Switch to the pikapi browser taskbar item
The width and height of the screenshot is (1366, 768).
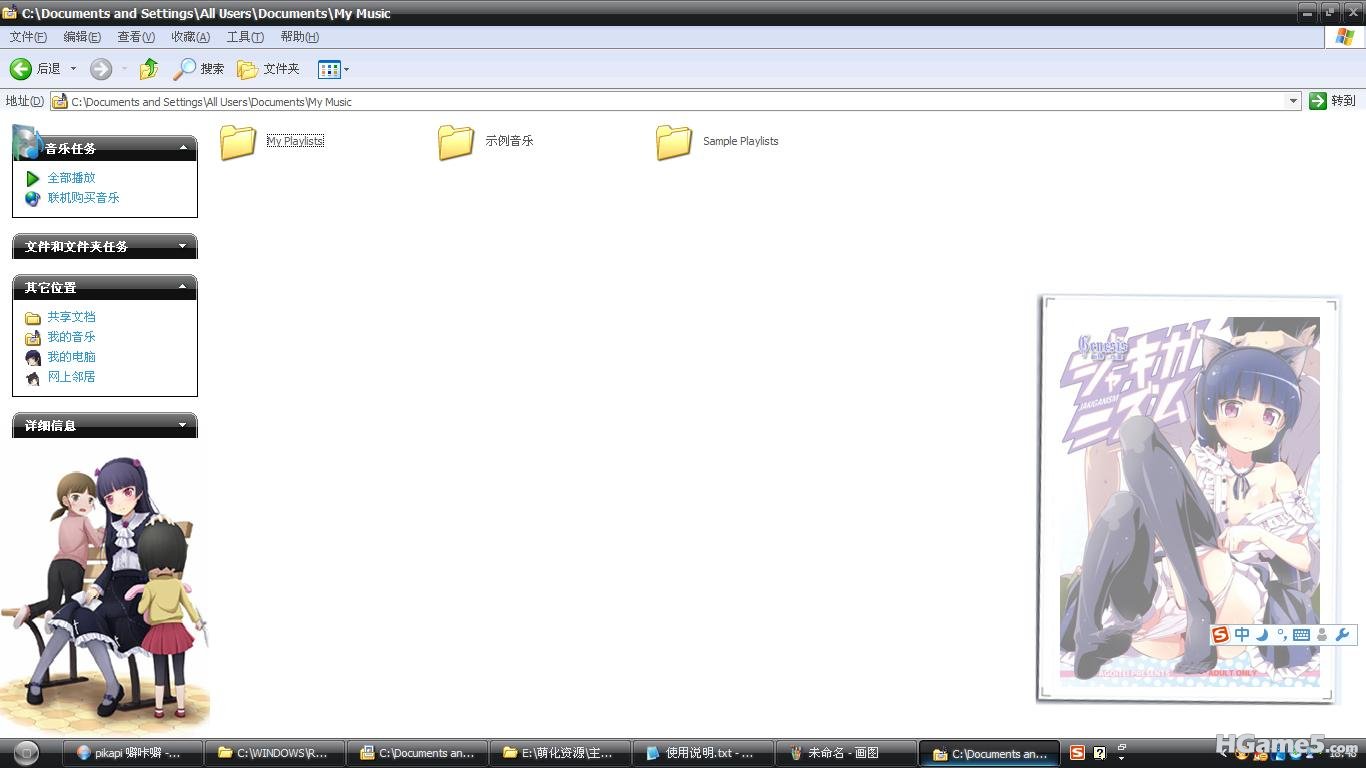133,753
